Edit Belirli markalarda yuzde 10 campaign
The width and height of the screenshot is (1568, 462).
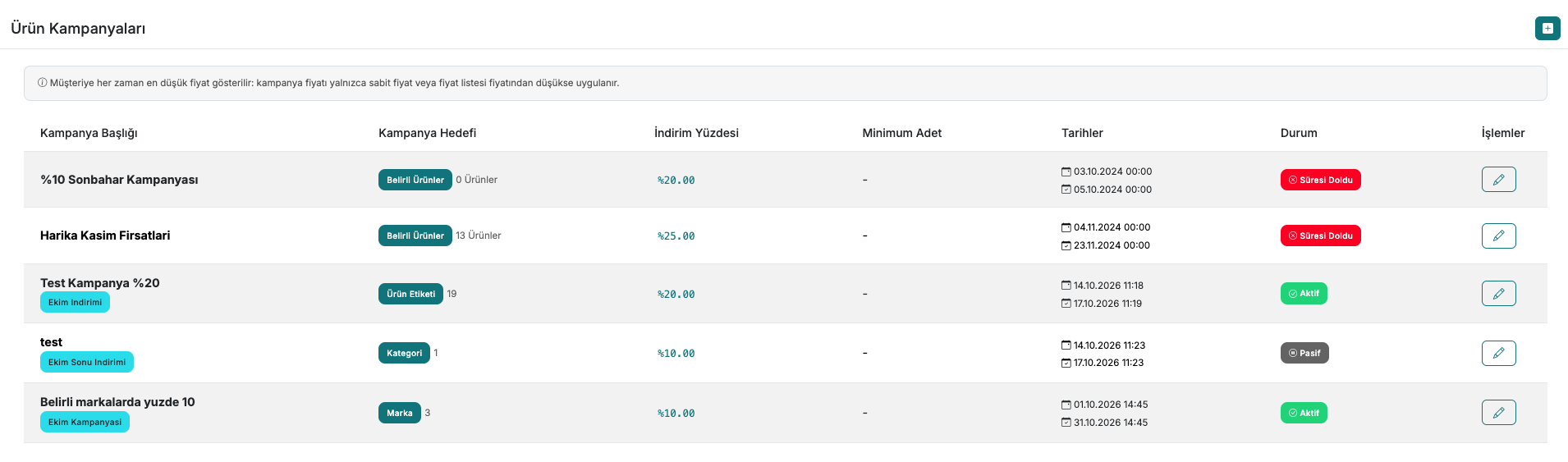(1498, 412)
